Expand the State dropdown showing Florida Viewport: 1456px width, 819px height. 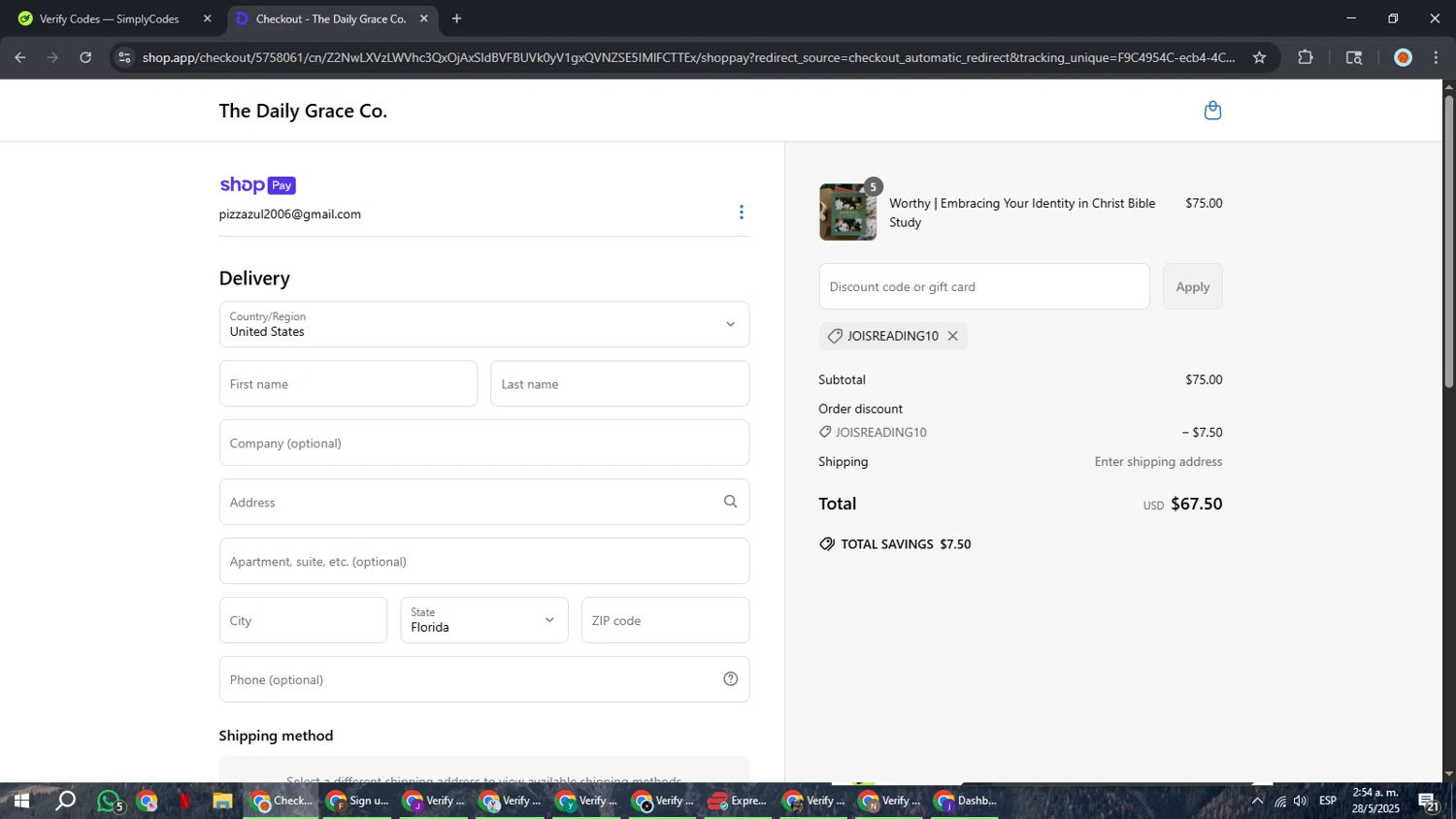point(484,620)
